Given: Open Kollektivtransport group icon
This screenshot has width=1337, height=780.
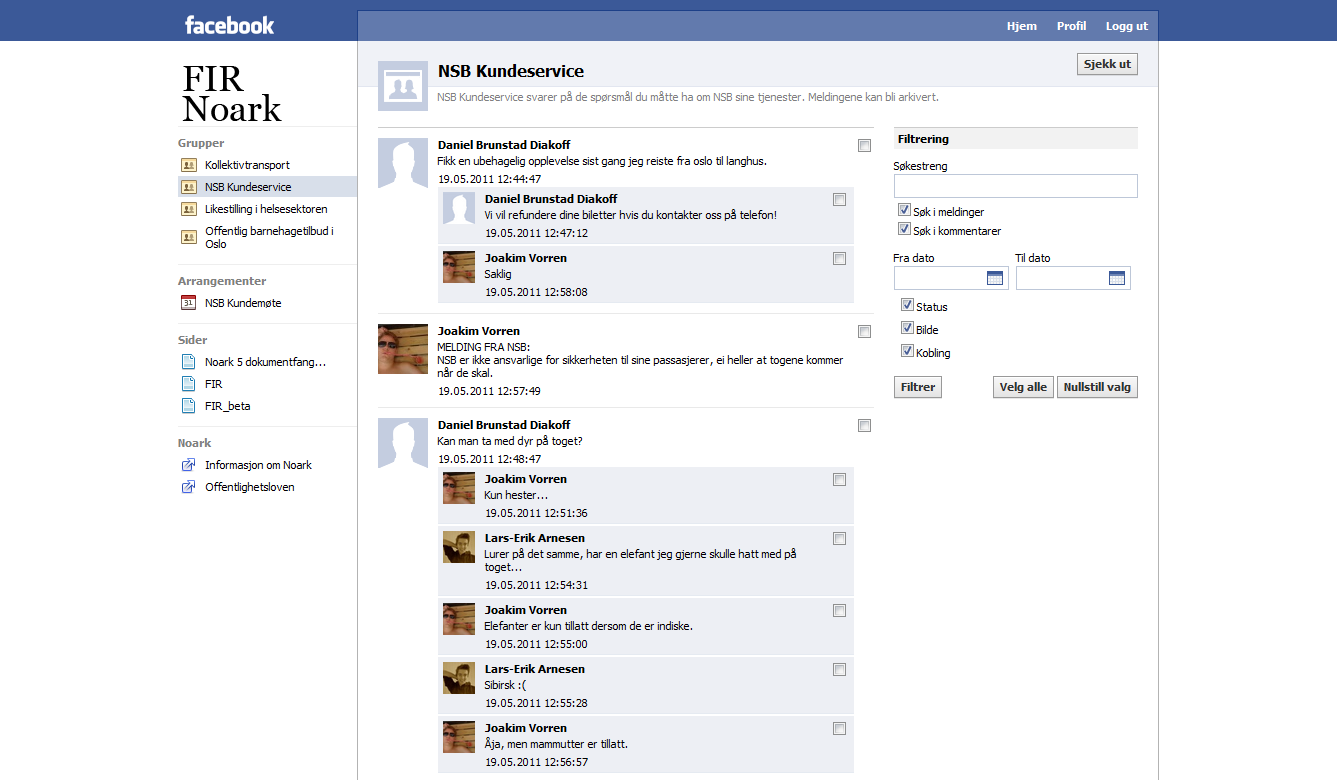Looking at the screenshot, I should (x=188, y=165).
